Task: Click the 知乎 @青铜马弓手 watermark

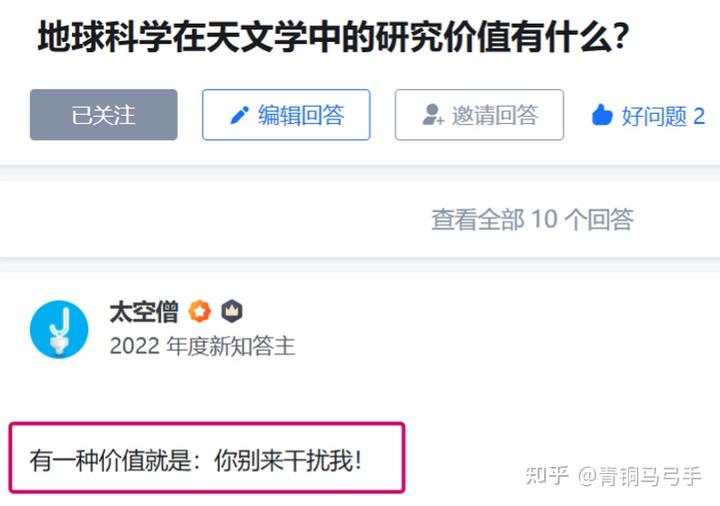Action: [613, 476]
